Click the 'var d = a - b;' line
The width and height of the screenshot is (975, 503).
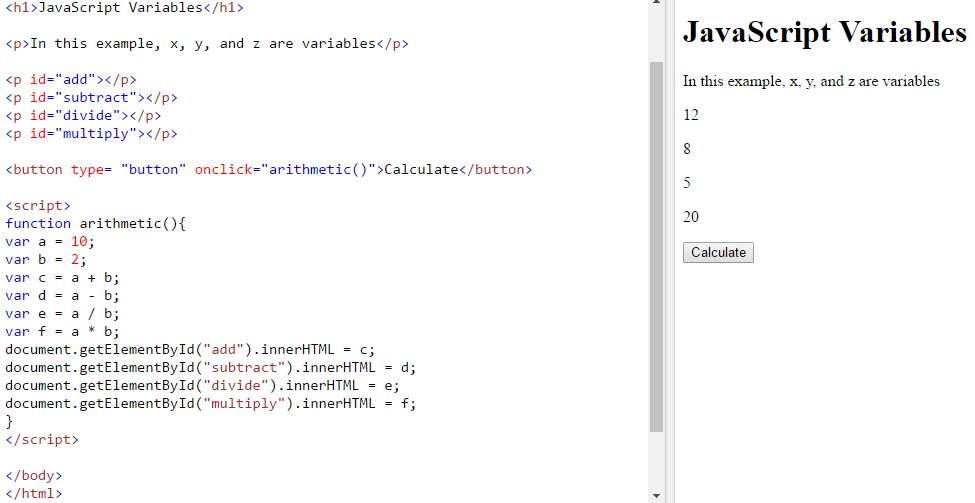click(62, 296)
